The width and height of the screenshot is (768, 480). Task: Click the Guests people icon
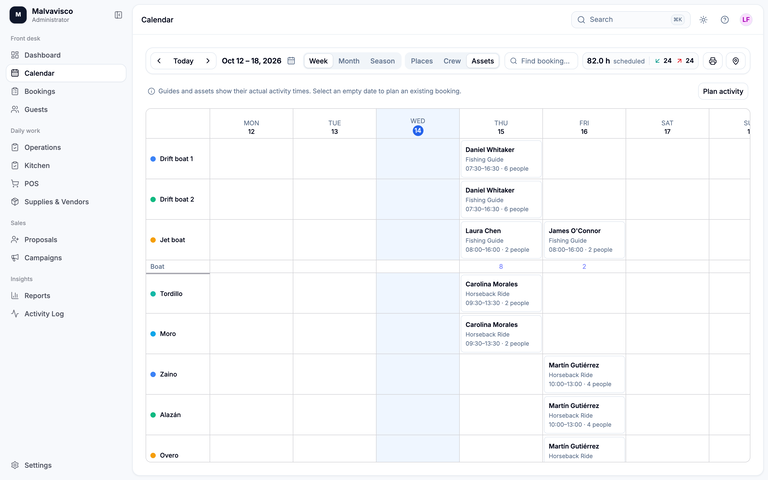tap(15, 109)
